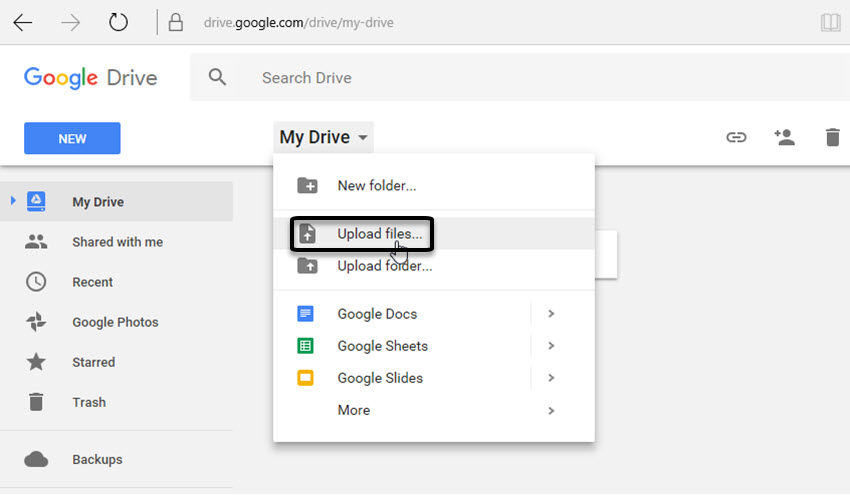
Task: Click the yellow Google Slides icon
Action: coord(305,377)
